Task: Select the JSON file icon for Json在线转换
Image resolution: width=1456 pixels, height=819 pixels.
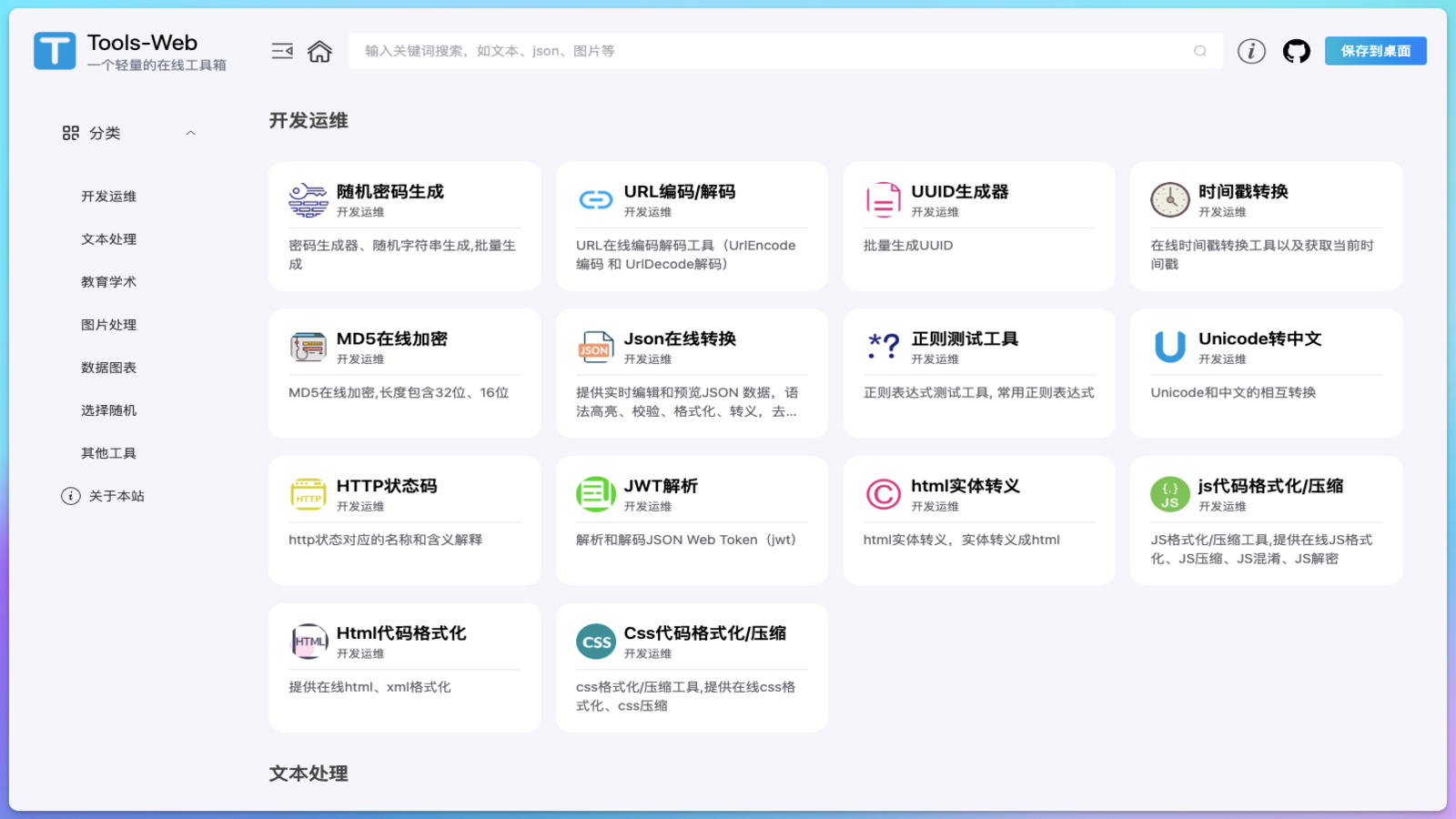Action: [x=596, y=347]
